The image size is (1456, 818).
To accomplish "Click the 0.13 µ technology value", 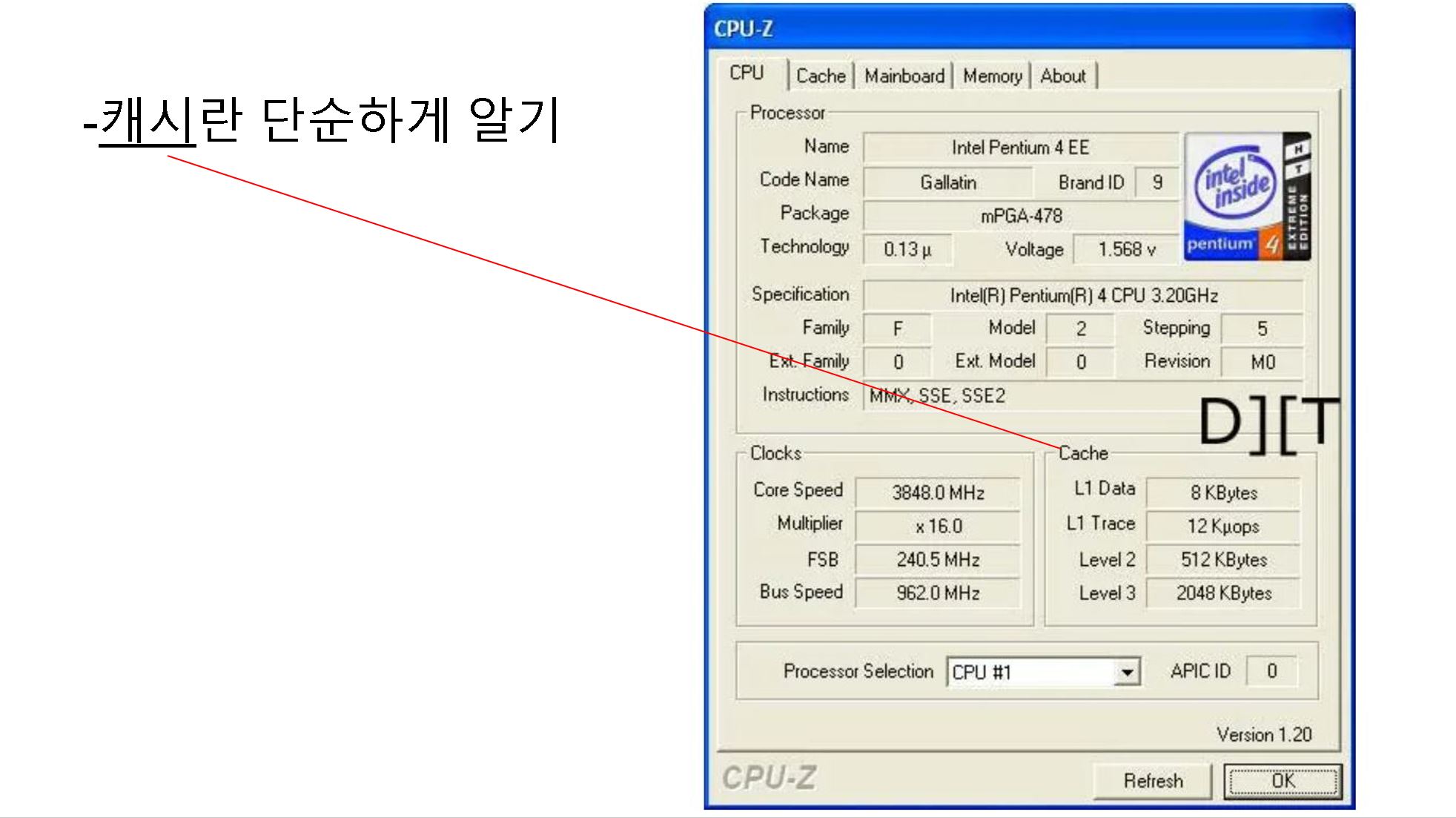I will tap(907, 249).
